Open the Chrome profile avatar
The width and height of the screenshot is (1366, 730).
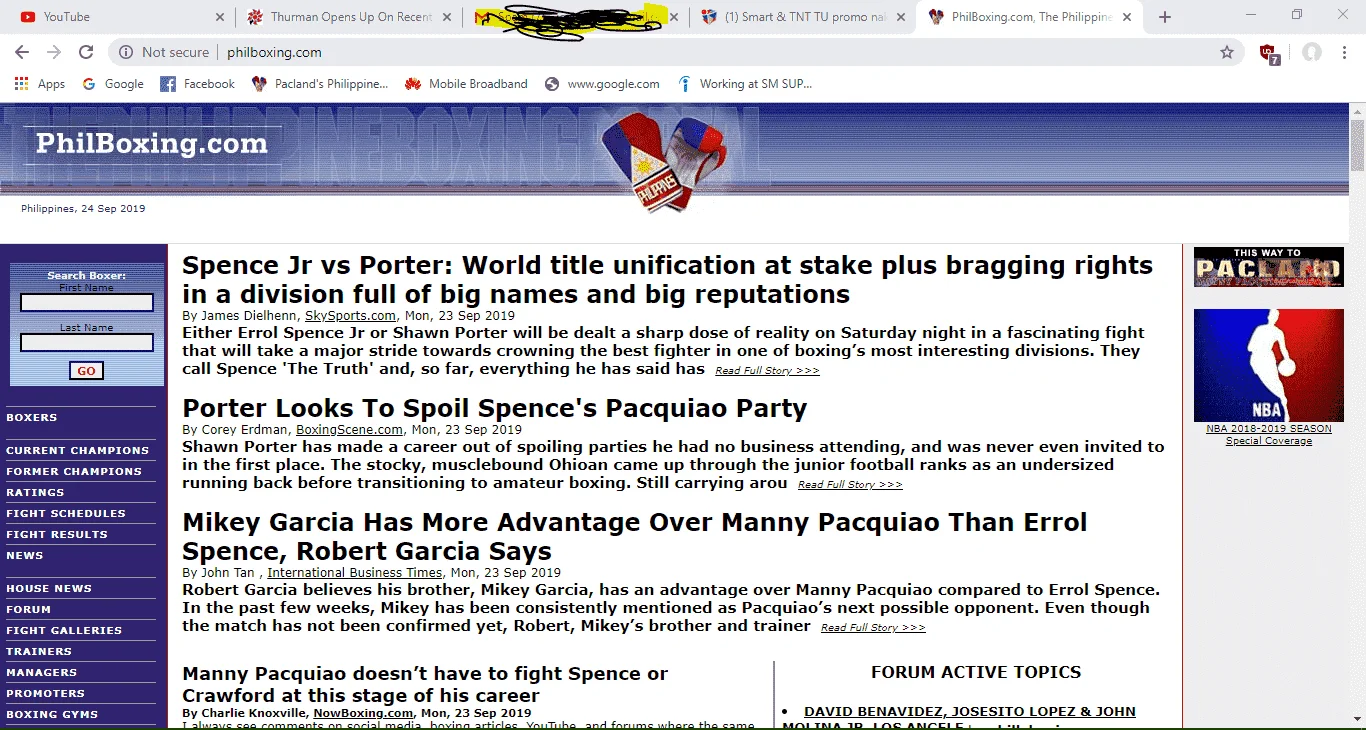(x=1312, y=52)
